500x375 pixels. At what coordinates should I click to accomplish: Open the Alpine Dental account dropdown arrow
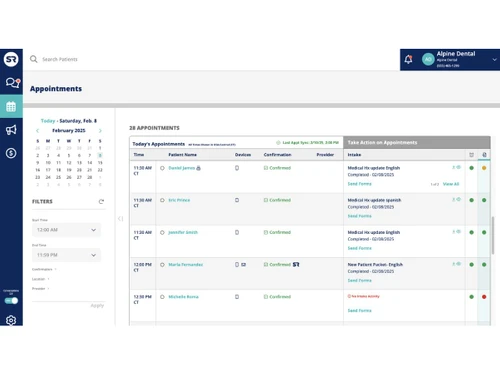tap(494, 59)
